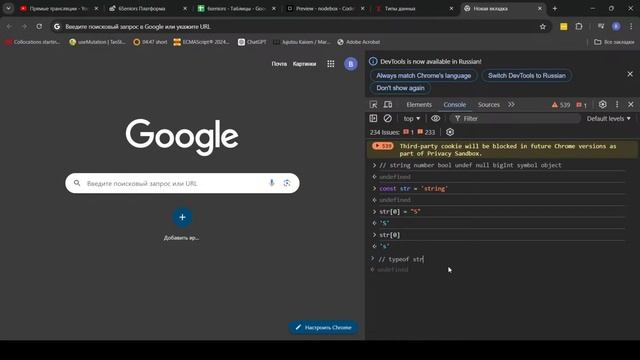Show more DevTools tabs
This screenshot has width=640, height=360.
pyautogui.click(x=511, y=104)
